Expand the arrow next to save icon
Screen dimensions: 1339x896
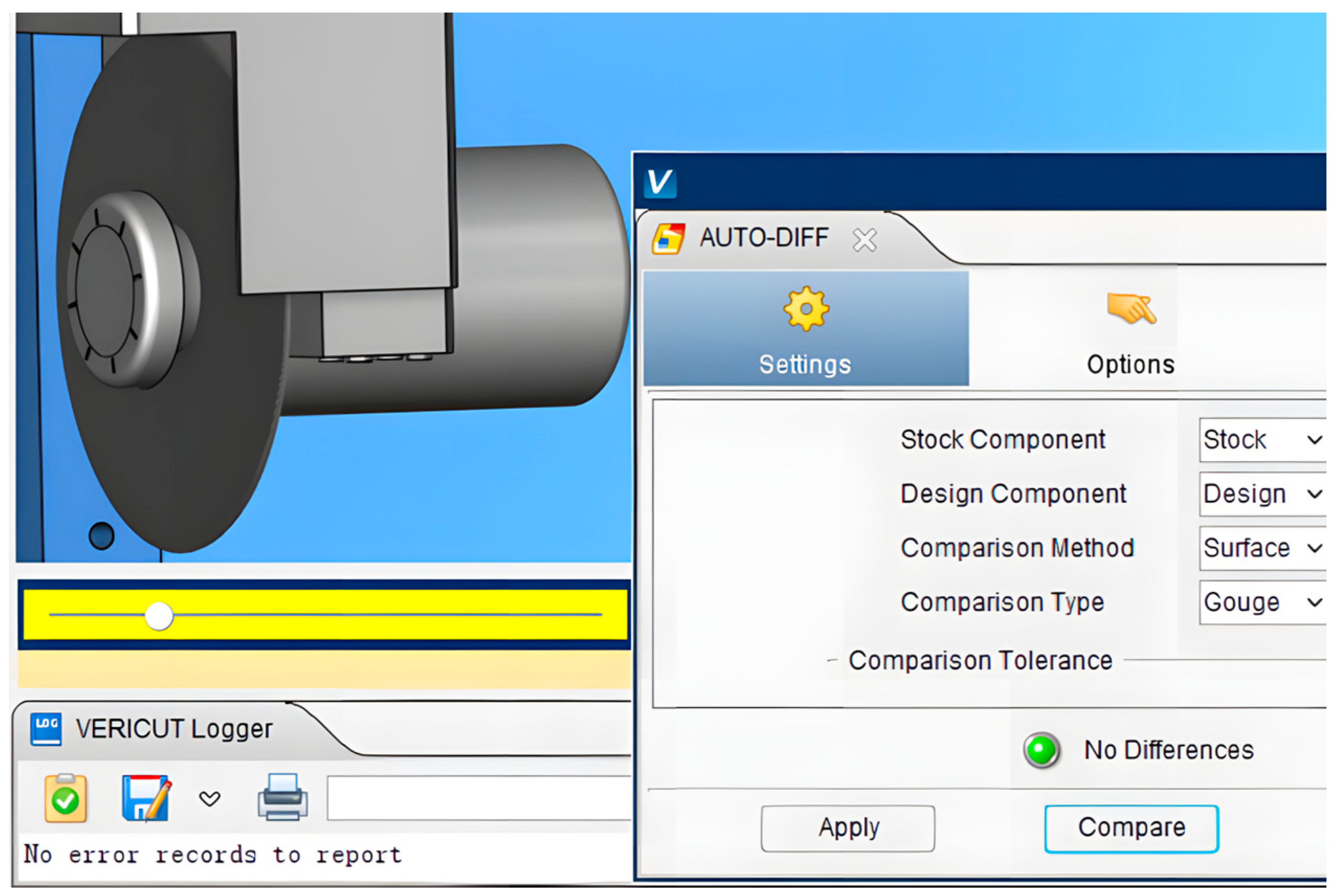[x=210, y=798]
